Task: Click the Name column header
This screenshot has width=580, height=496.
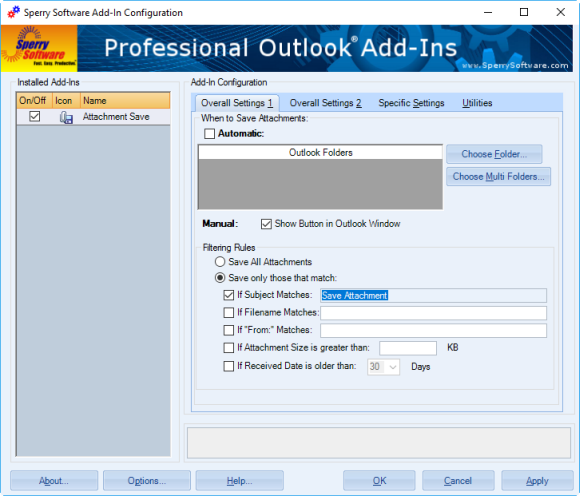Action: pyautogui.click(x=125, y=101)
